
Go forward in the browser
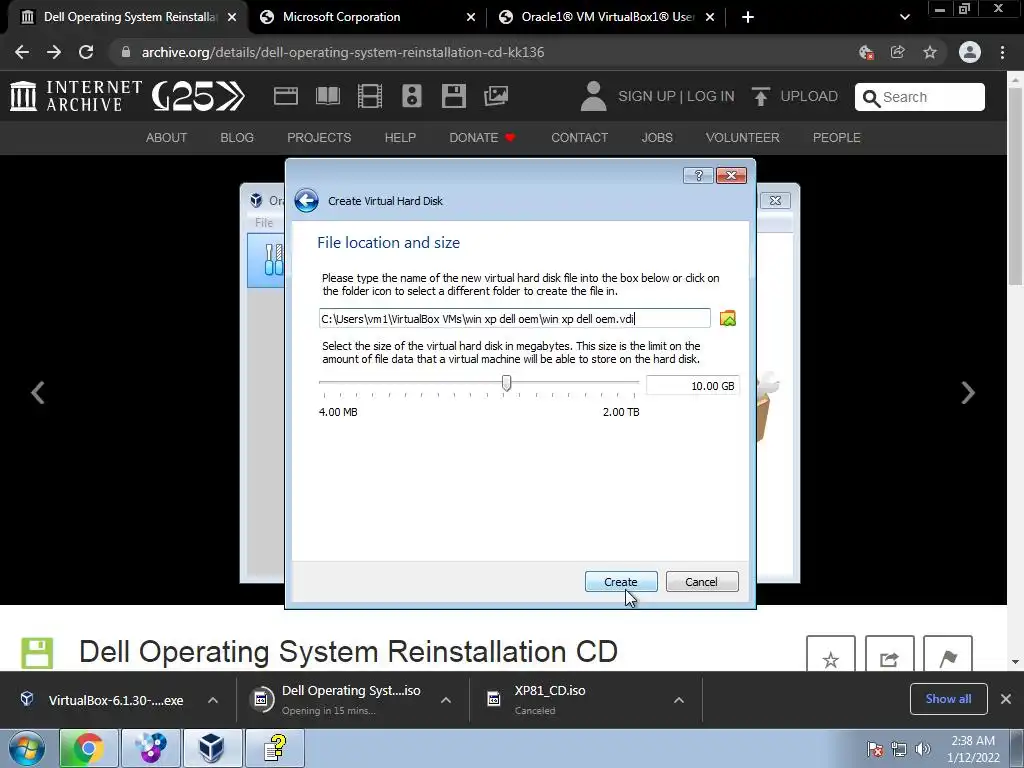pyautogui.click(x=54, y=52)
